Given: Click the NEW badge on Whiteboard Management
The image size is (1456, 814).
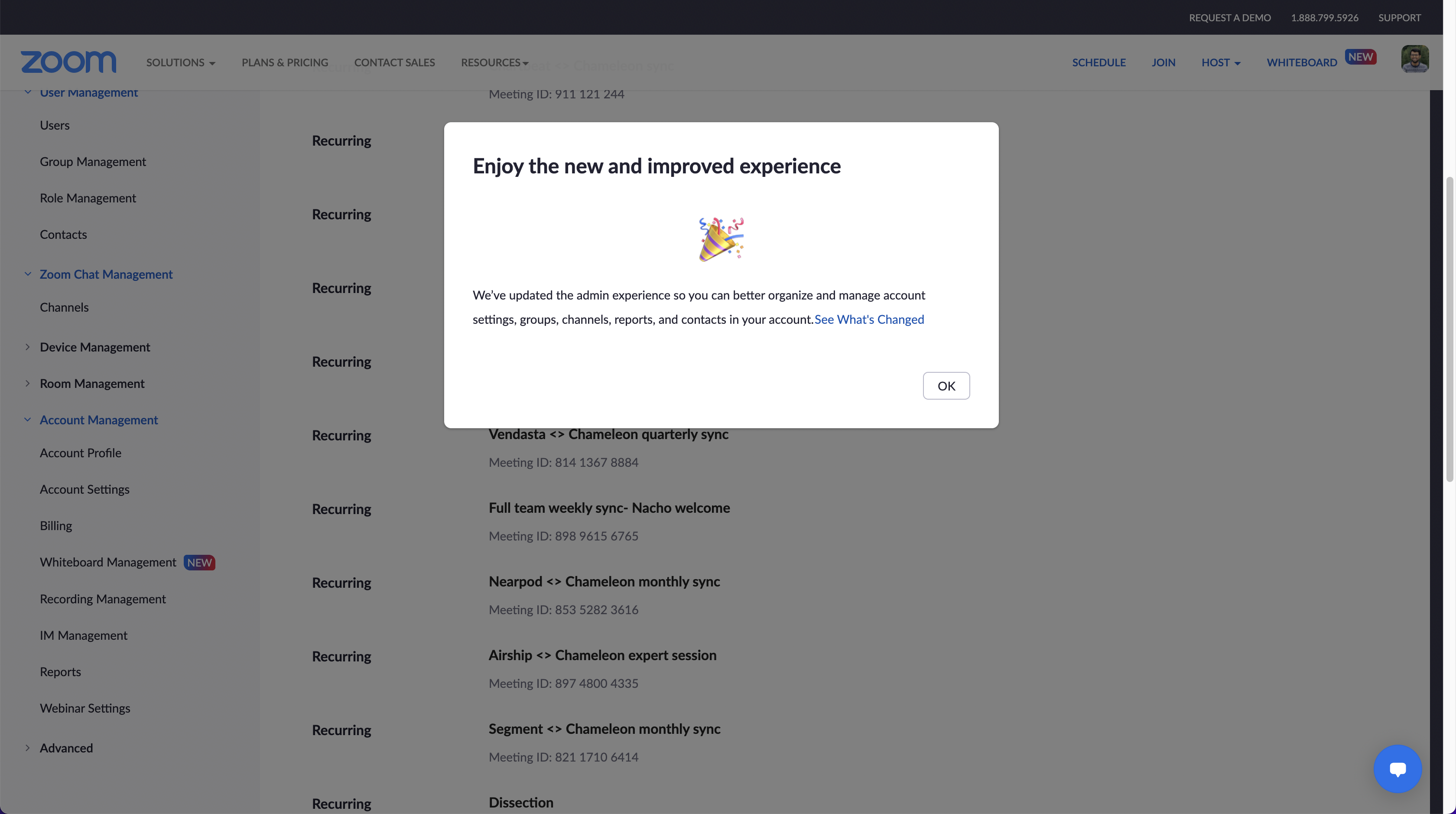Looking at the screenshot, I should pos(199,563).
